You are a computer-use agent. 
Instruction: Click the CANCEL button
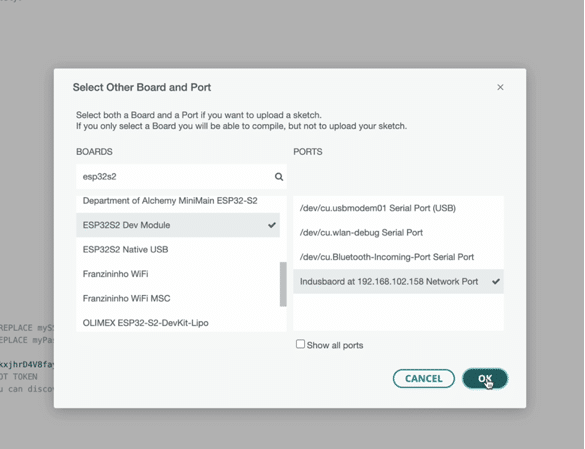coord(423,378)
